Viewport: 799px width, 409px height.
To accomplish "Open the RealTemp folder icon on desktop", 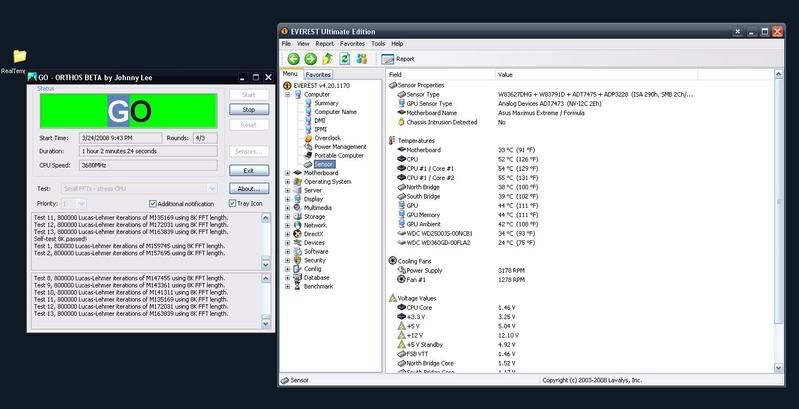I will [18, 57].
